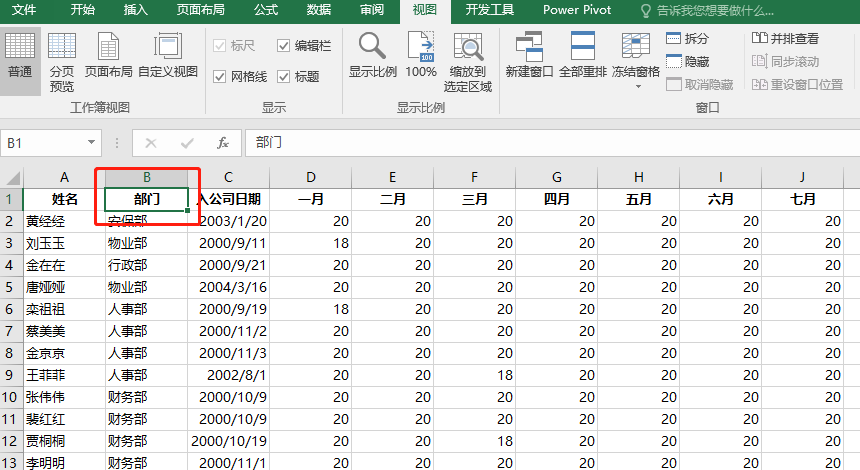This screenshot has width=860, height=470.
Task: Select name cell 贾桐桐
Action: click(64, 441)
